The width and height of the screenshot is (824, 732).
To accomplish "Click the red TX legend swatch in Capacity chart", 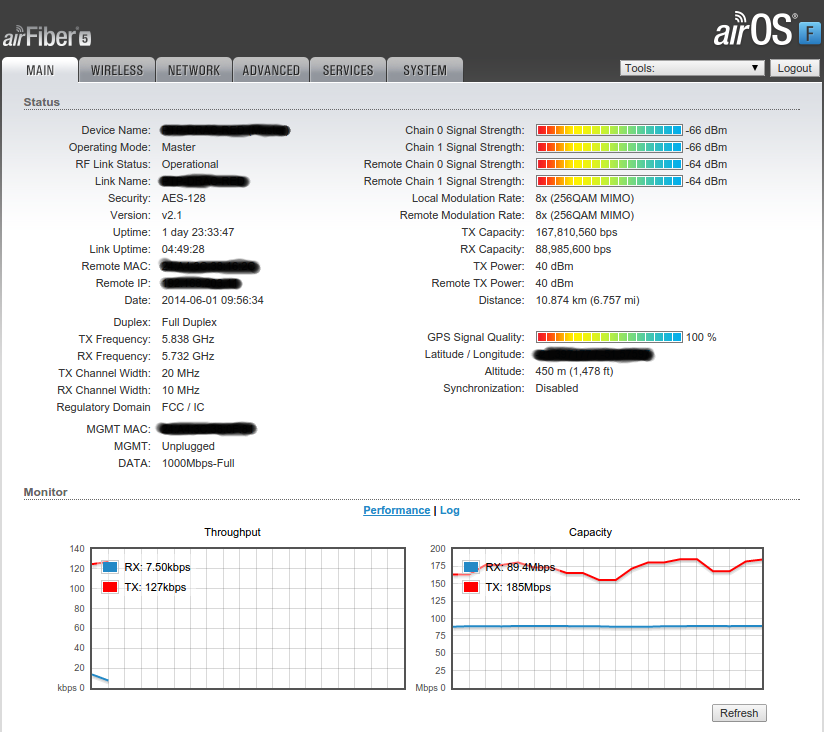I will [471, 587].
